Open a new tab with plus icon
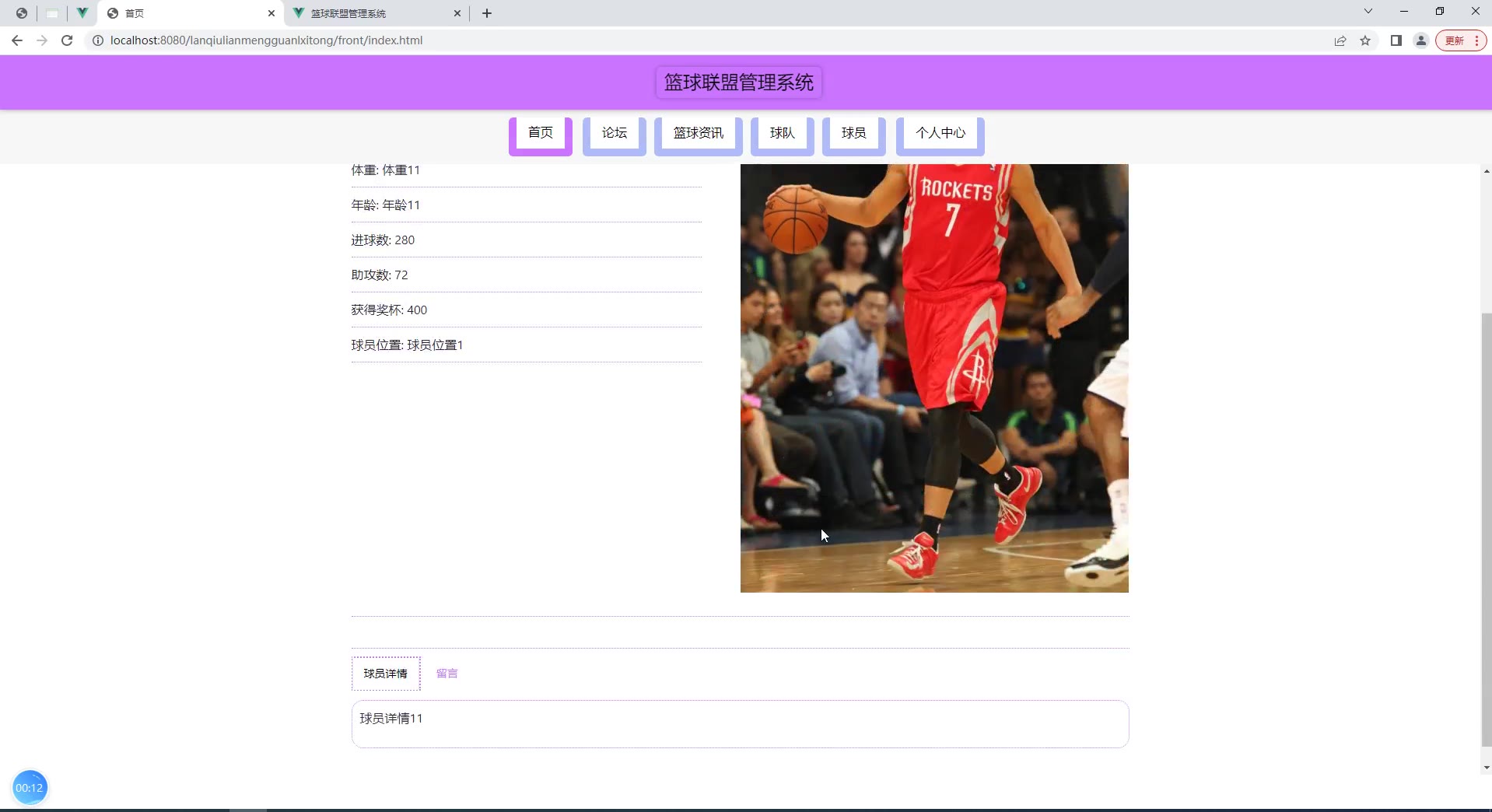Screen dimensions: 1492x812 [487, 13]
